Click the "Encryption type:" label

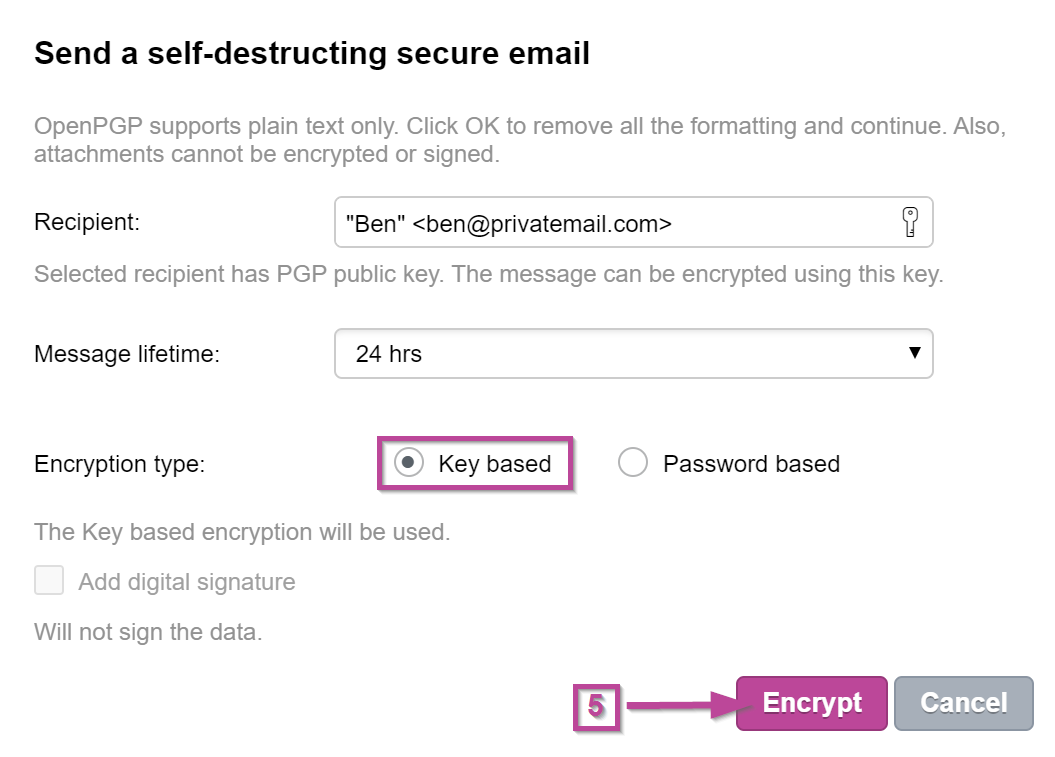point(119,464)
